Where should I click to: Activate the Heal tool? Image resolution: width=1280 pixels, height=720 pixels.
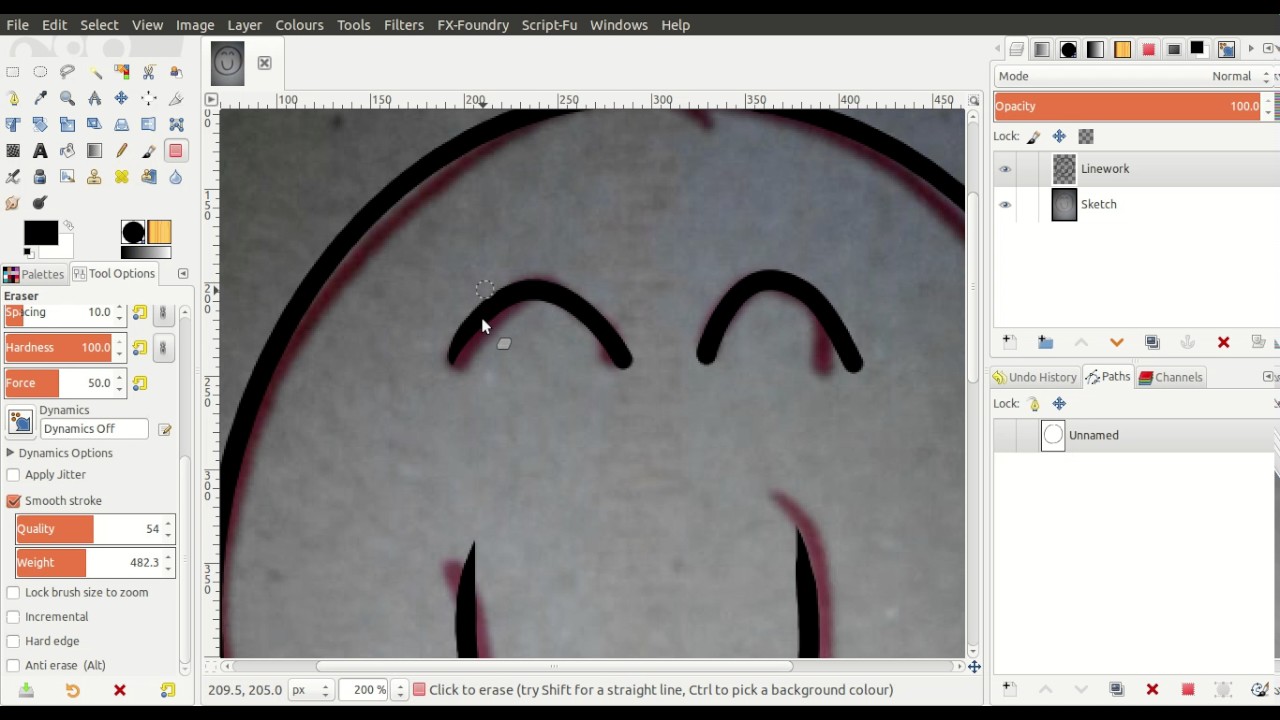coord(122,177)
